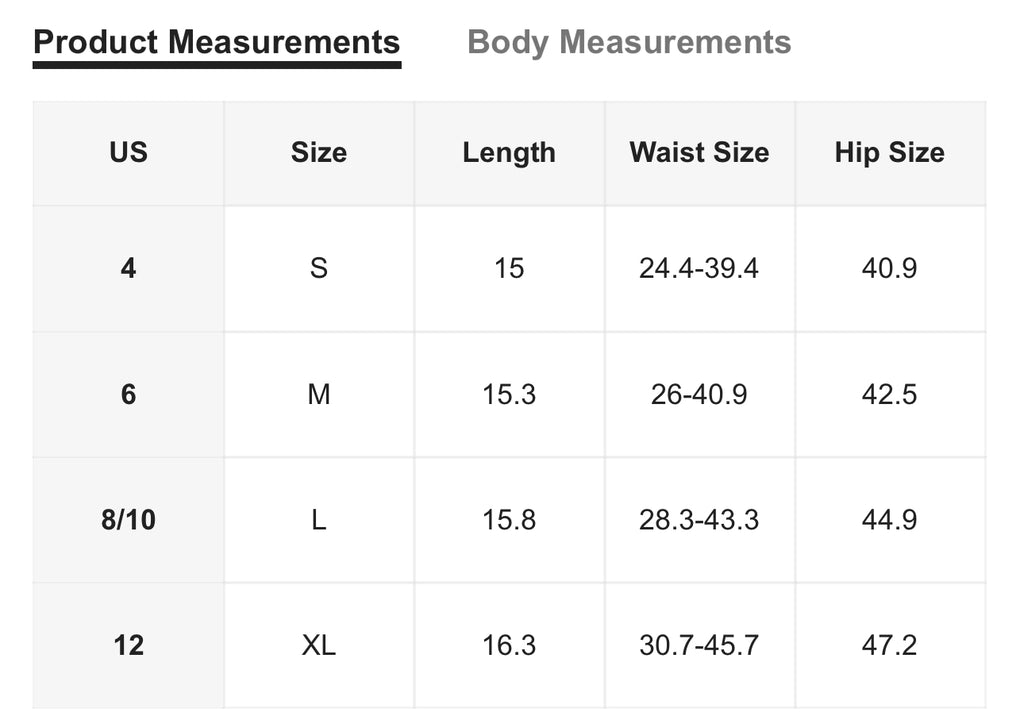The height and width of the screenshot is (716, 1024).
Task: Click the size S cell
Action: click(x=318, y=268)
